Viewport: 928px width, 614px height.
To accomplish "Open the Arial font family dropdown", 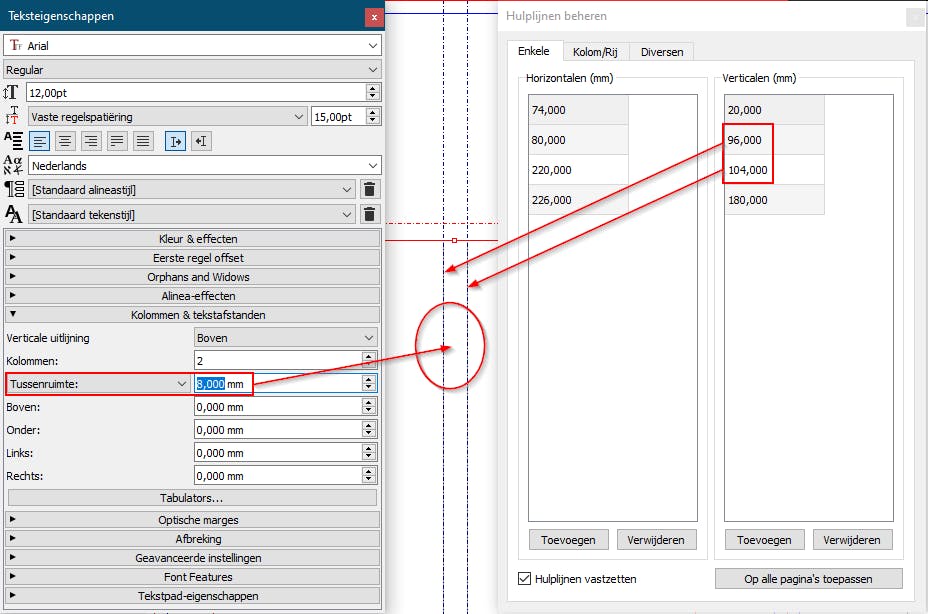I will click(x=192, y=46).
